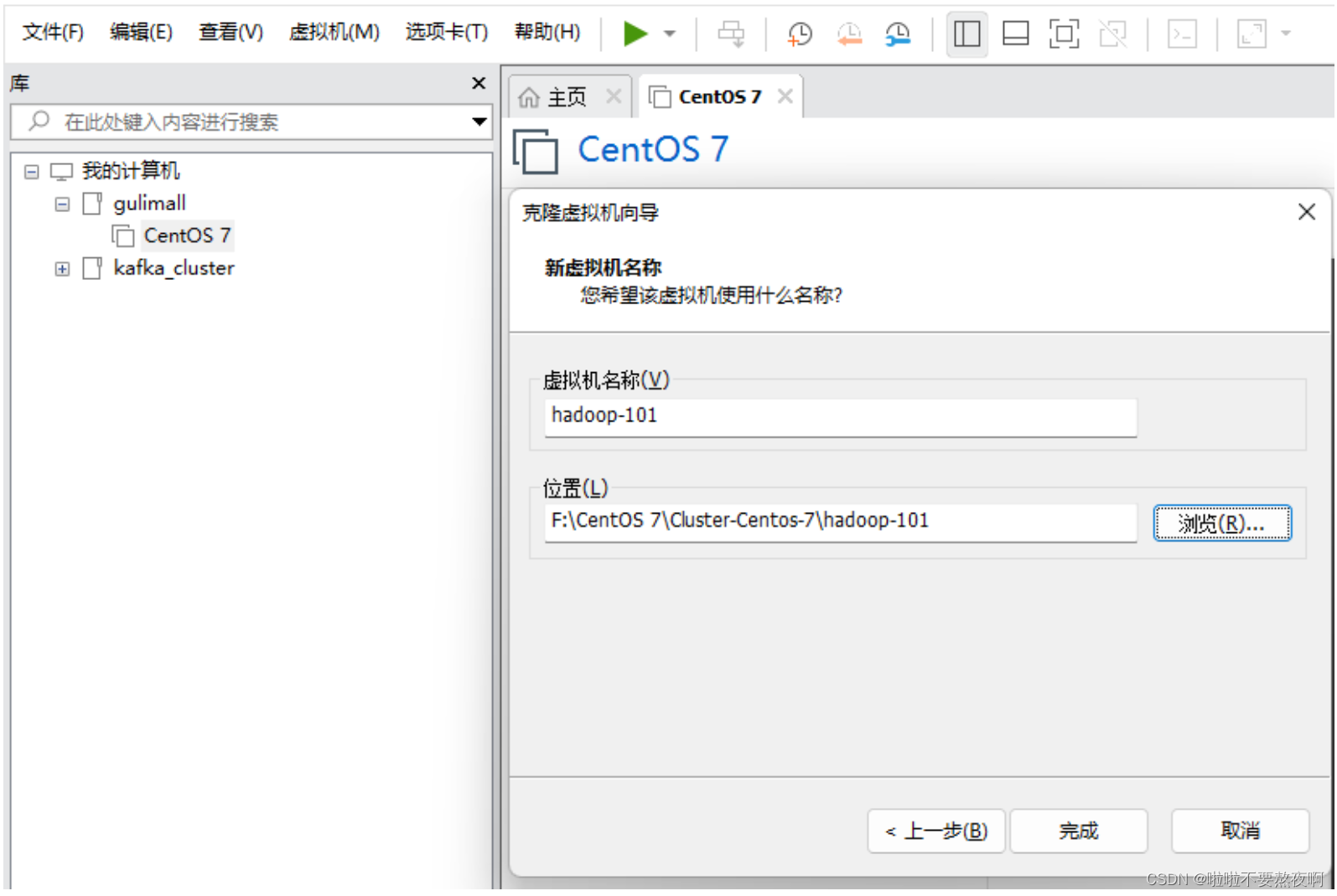Click the folder icon beside kafka_cluster
Viewport: 1337px width, 896px height.
tap(92, 268)
